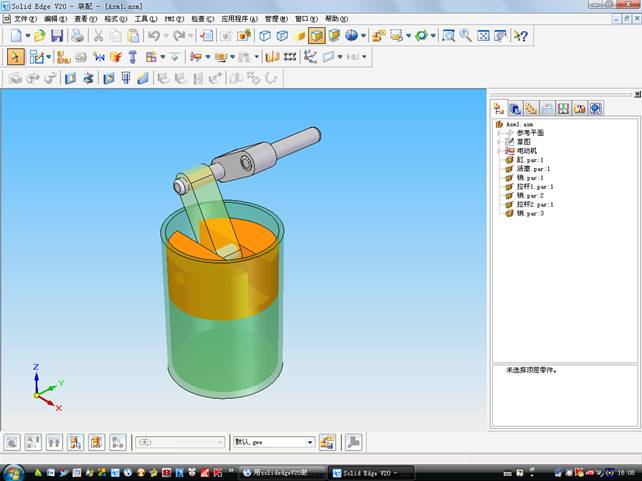Expand the 草图 tree node
Screen dimensions: 642x481
(499, 142)
